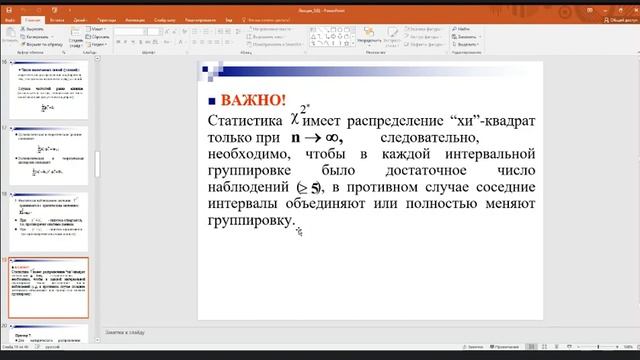Viewport: 640px width, 360px height.
Task: Activate Формат по образцу painter
Action: click(x=42, y=44)
